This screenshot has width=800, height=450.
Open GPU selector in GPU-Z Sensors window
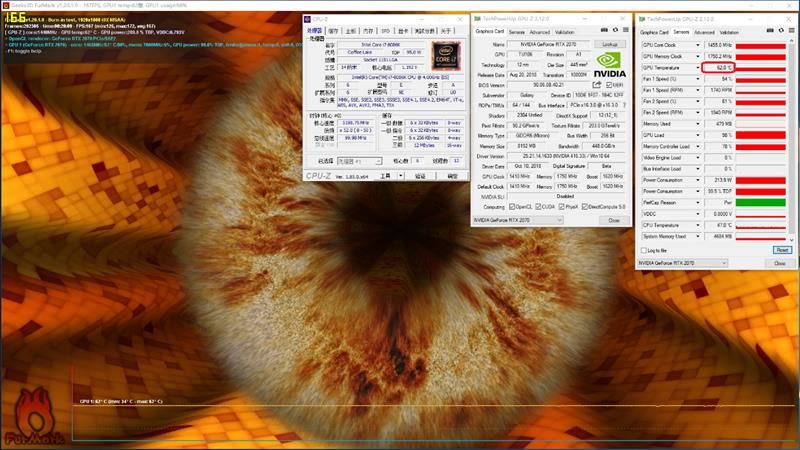click(683, 263)
